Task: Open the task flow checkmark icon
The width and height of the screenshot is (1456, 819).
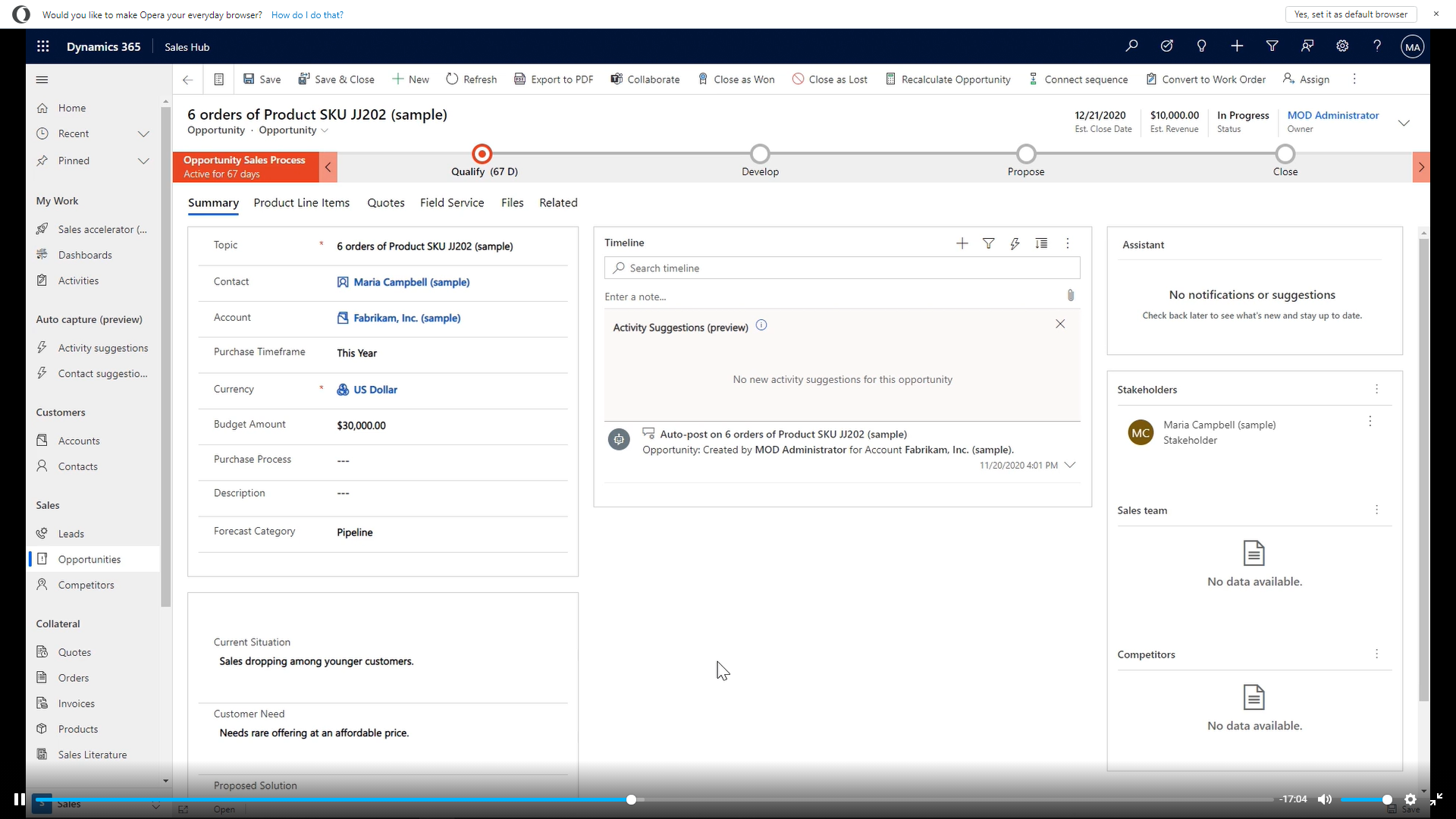Action: click(x=1167, y=46)
